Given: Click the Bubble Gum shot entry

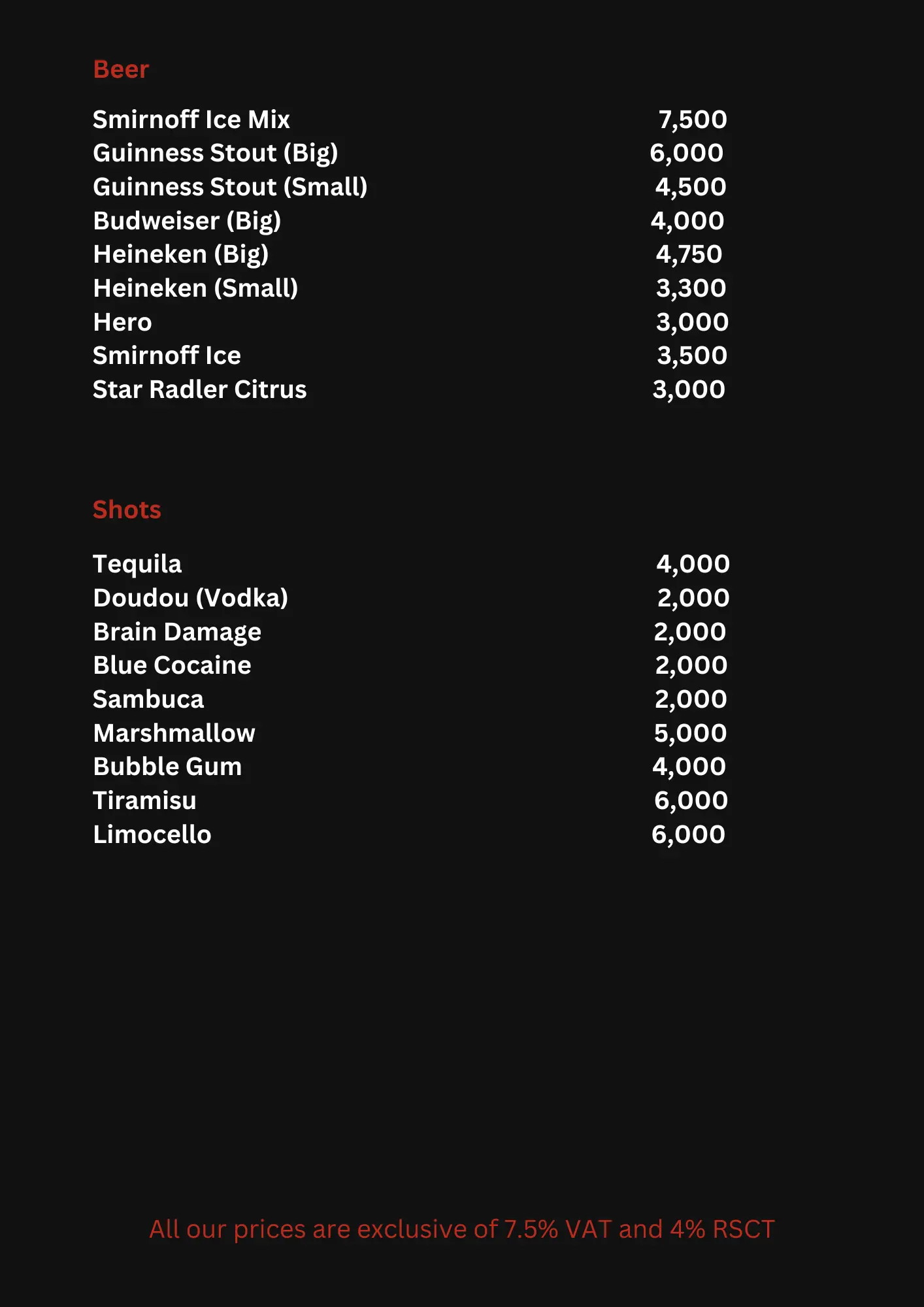Looking at the screenshot, I should click(167, 767).
